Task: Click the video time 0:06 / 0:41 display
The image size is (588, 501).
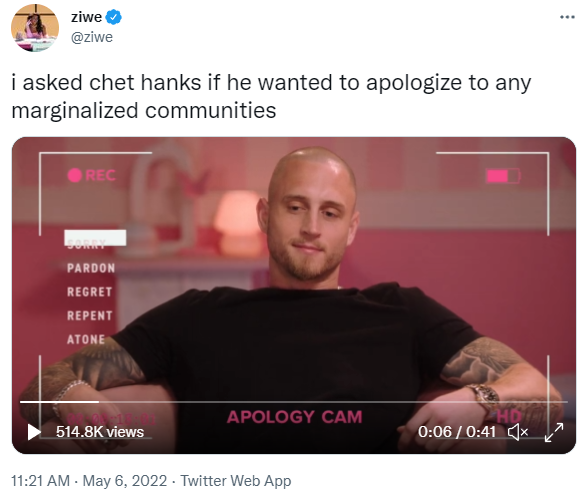Action: point(457,432)
